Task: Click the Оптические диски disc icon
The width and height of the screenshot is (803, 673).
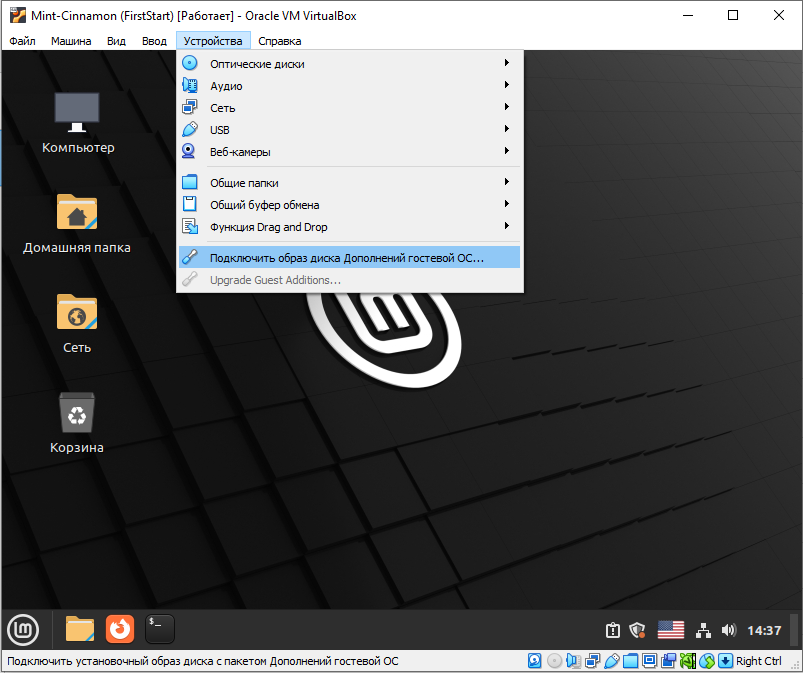Action: pos(189,63)
